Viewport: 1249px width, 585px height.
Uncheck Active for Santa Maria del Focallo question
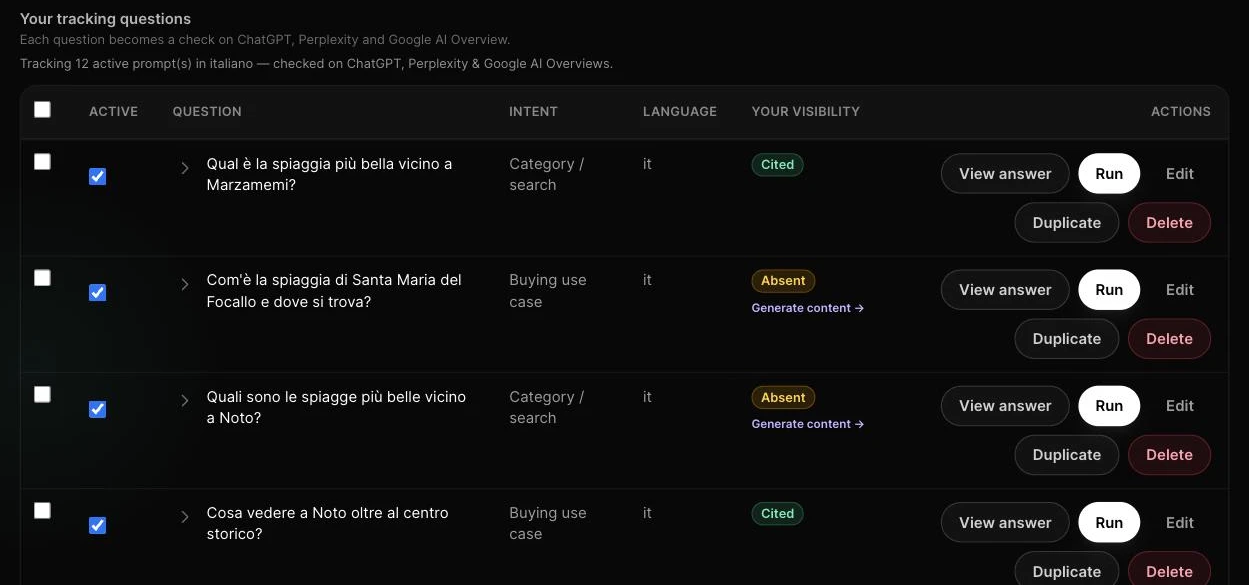click(97, 293)
